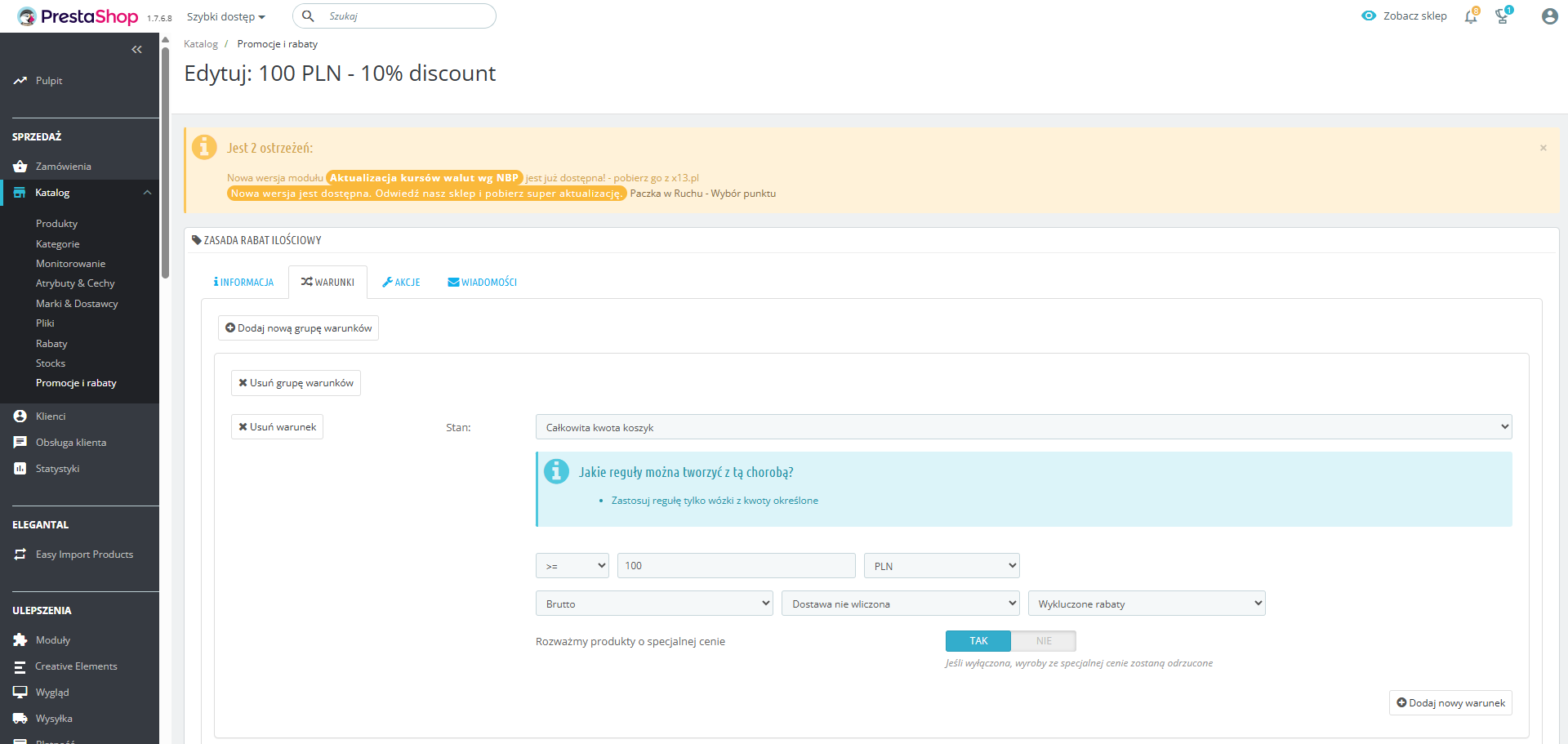Screen dimensions: 1568x744
Task: Click the Statystyki chart icon
Action: [x=20, y=469]
